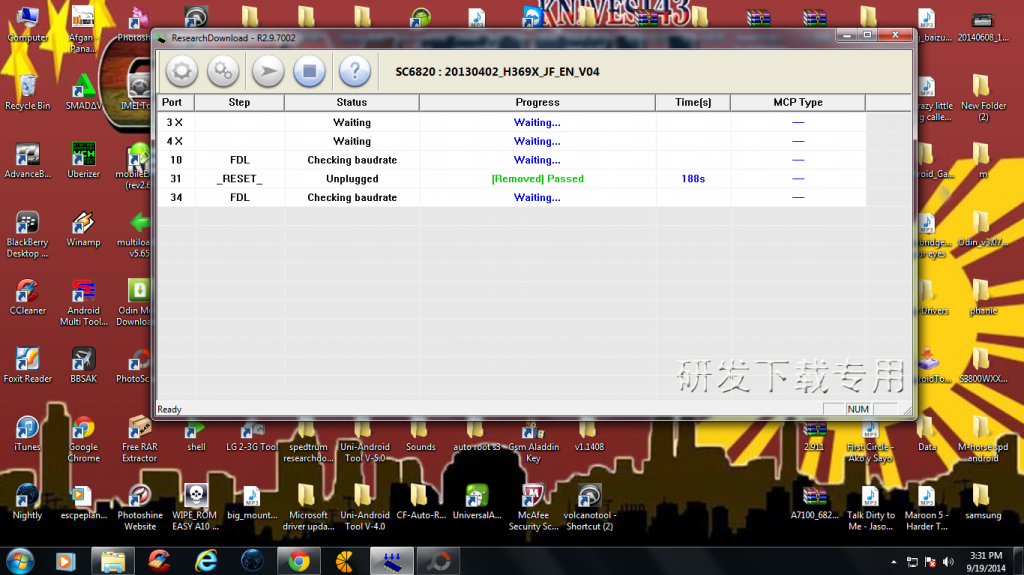Click the NUM indicator in status bar
Image resolution: width=1024 pixels, height=575 pixels.
click(857, 409)
